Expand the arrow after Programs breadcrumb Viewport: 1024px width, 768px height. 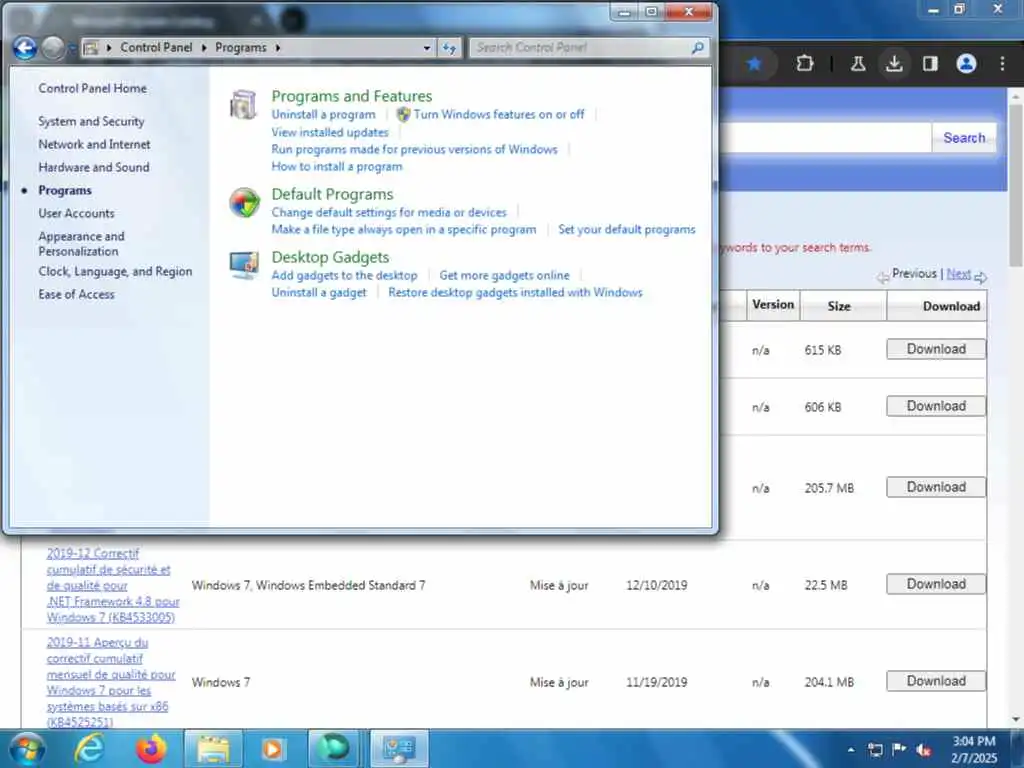click(278, 48)
